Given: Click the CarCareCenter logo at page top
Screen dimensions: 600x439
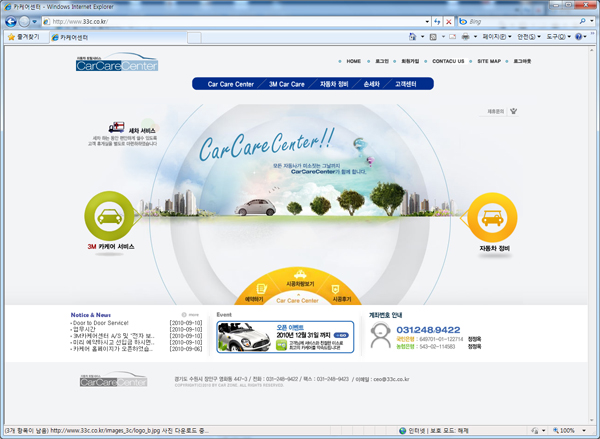Looking at the screenshot, I should 117,62.
